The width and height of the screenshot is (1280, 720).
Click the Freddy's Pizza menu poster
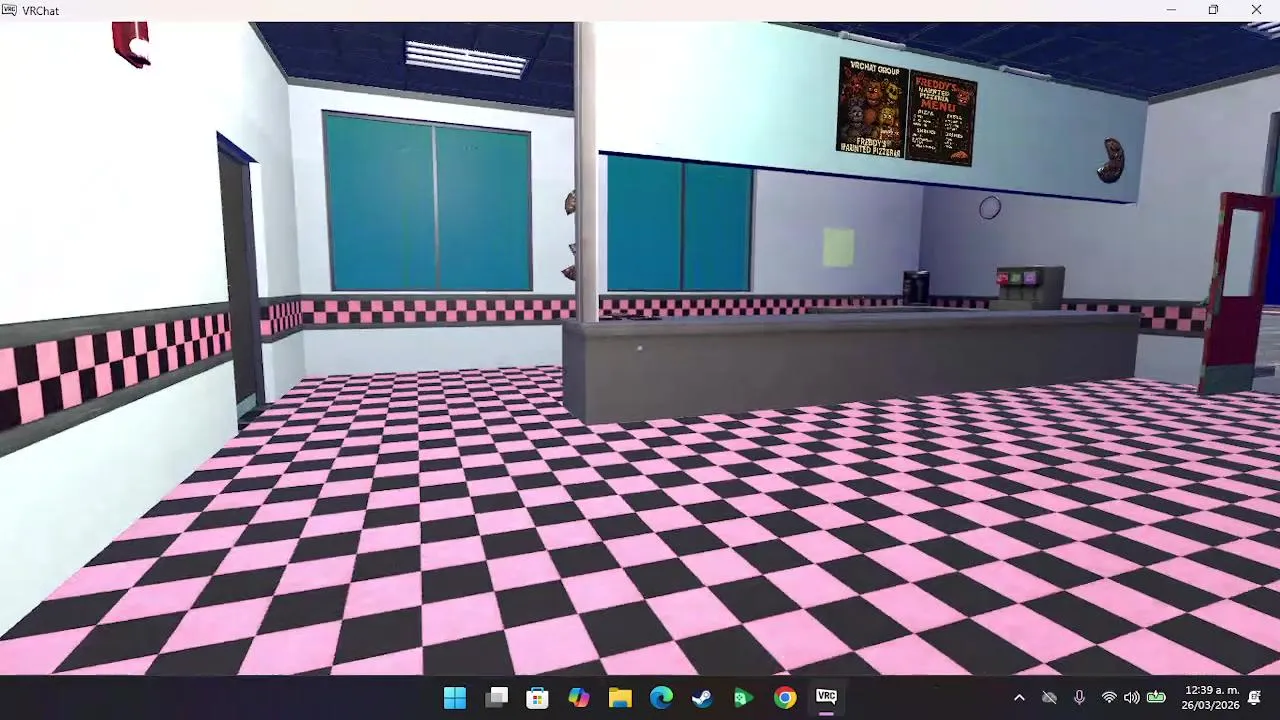coord(942,118)
